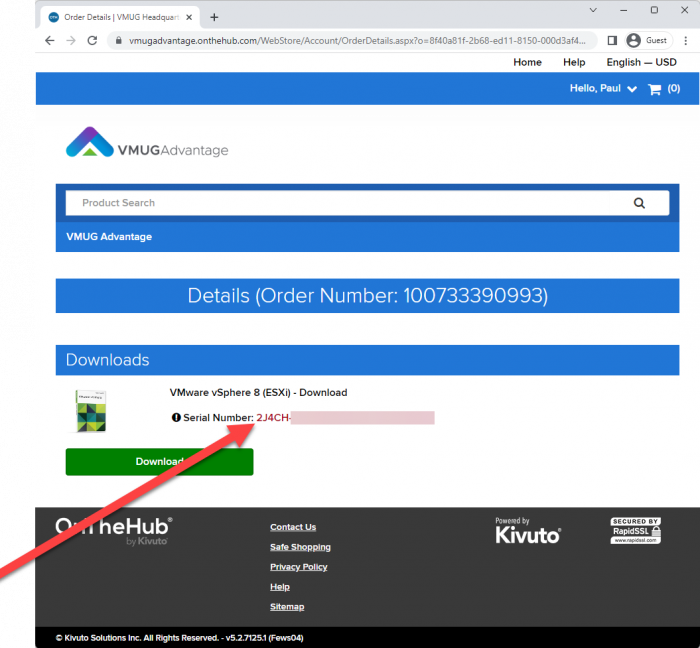The width and height of the screenshot is (700, 648).
Task: Minimize the browser window
Action: point(624,10)
